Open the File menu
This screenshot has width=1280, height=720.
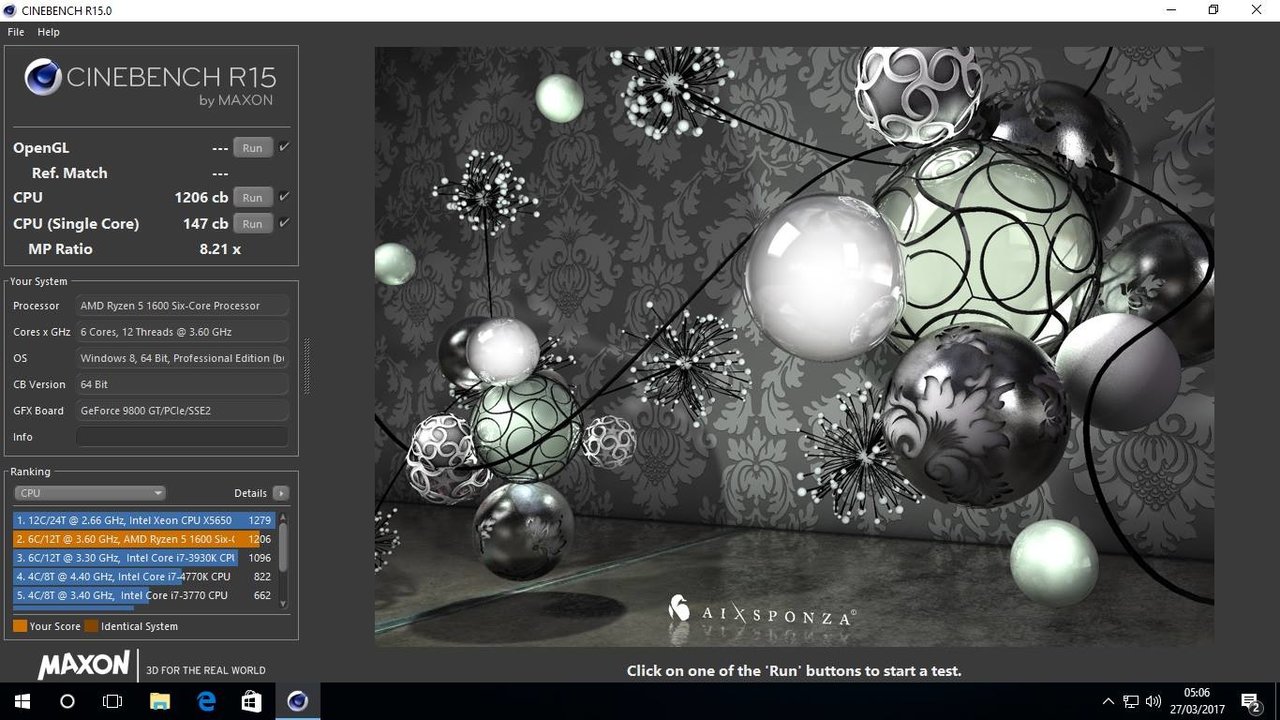tap(16, 32)
